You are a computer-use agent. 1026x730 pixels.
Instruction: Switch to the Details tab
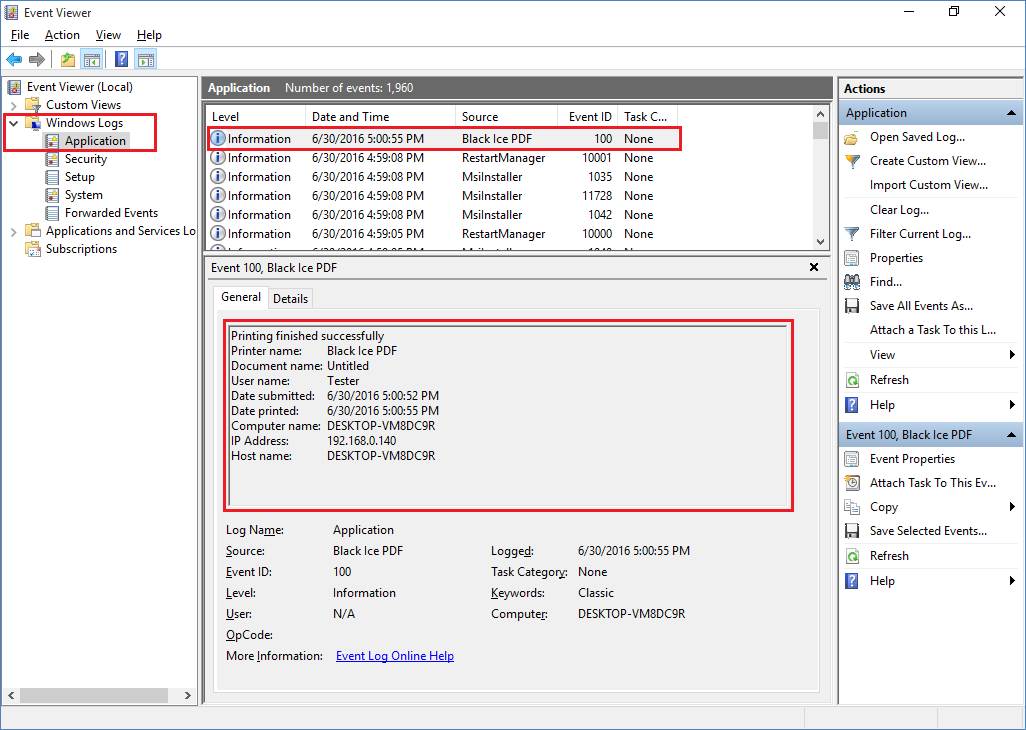click(x=290, y=298)
